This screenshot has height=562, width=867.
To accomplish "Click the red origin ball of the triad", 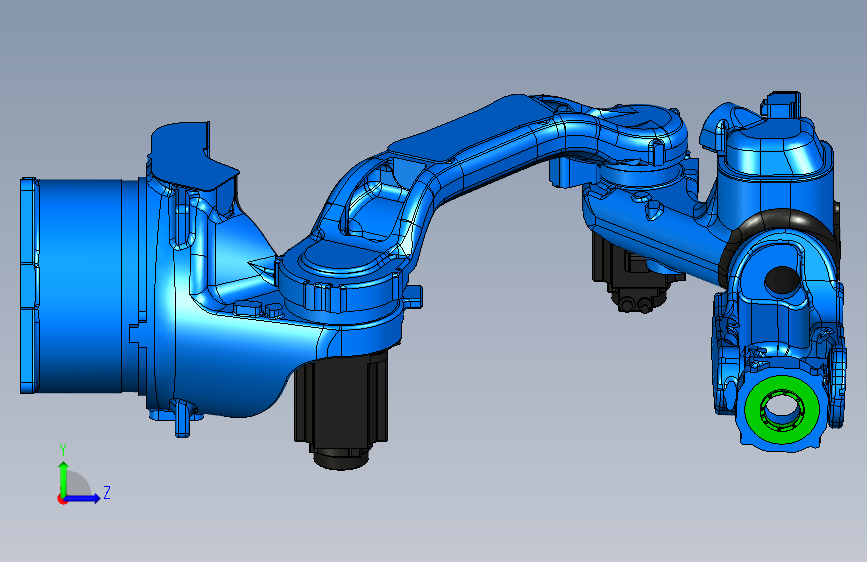I will [x=62, y=499].
